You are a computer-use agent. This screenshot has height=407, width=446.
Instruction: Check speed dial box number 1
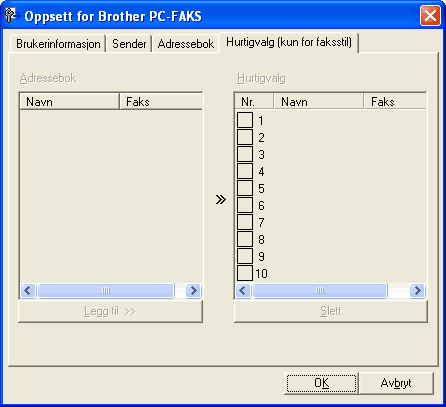click(245, 120)
